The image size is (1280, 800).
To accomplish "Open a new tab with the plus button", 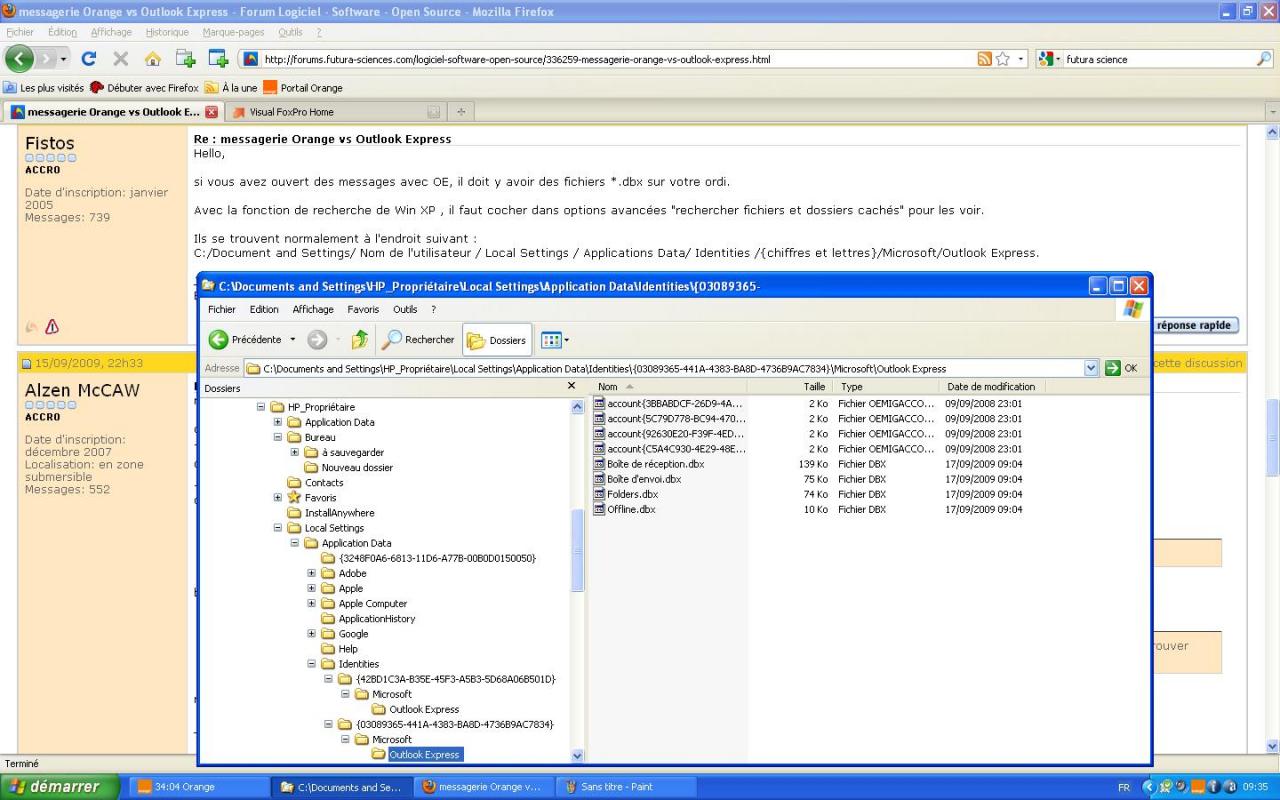I will pyautogui.click(x=461, y=112).
